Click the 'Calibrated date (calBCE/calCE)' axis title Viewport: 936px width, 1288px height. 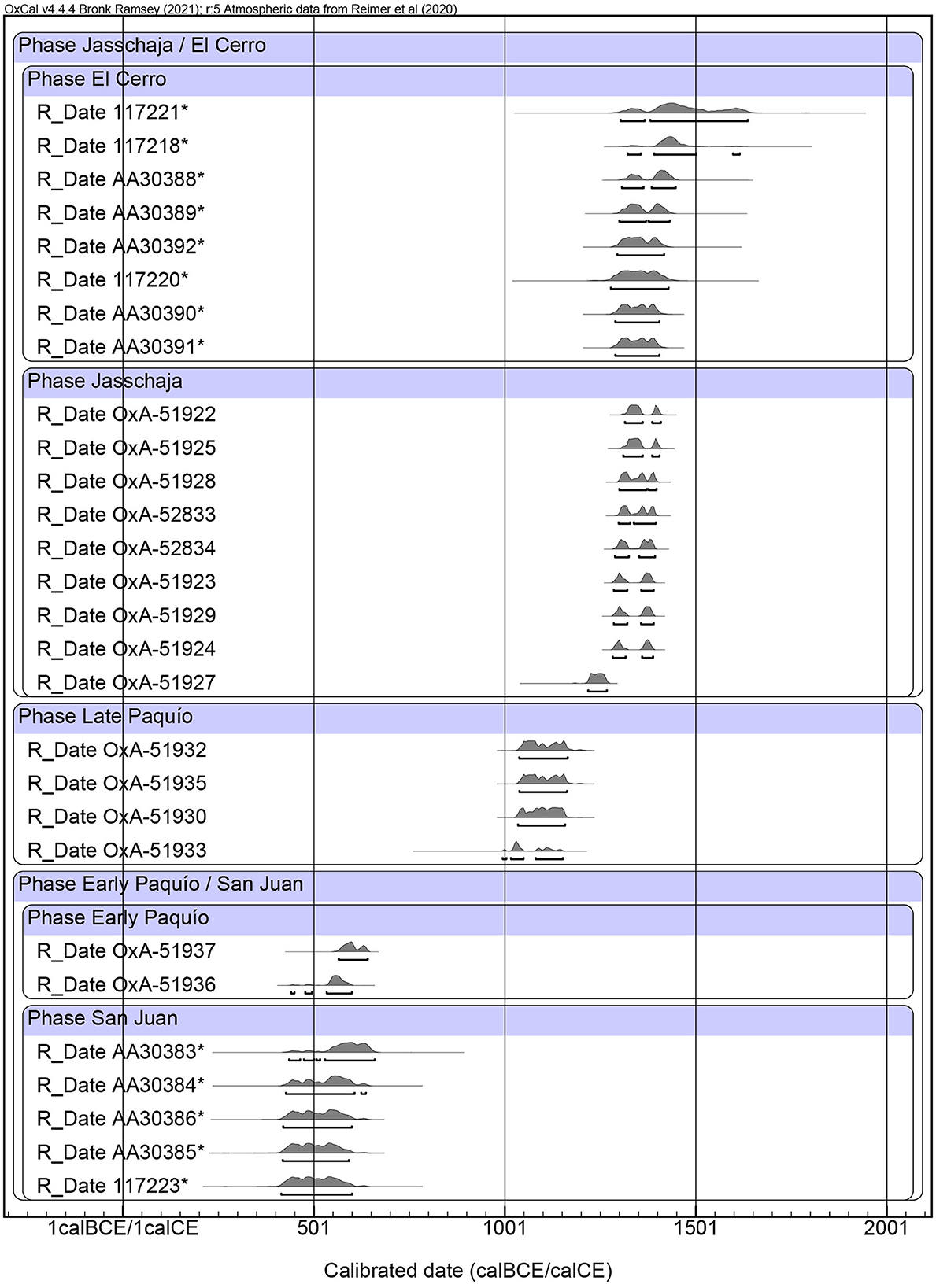pos(468,1270)
